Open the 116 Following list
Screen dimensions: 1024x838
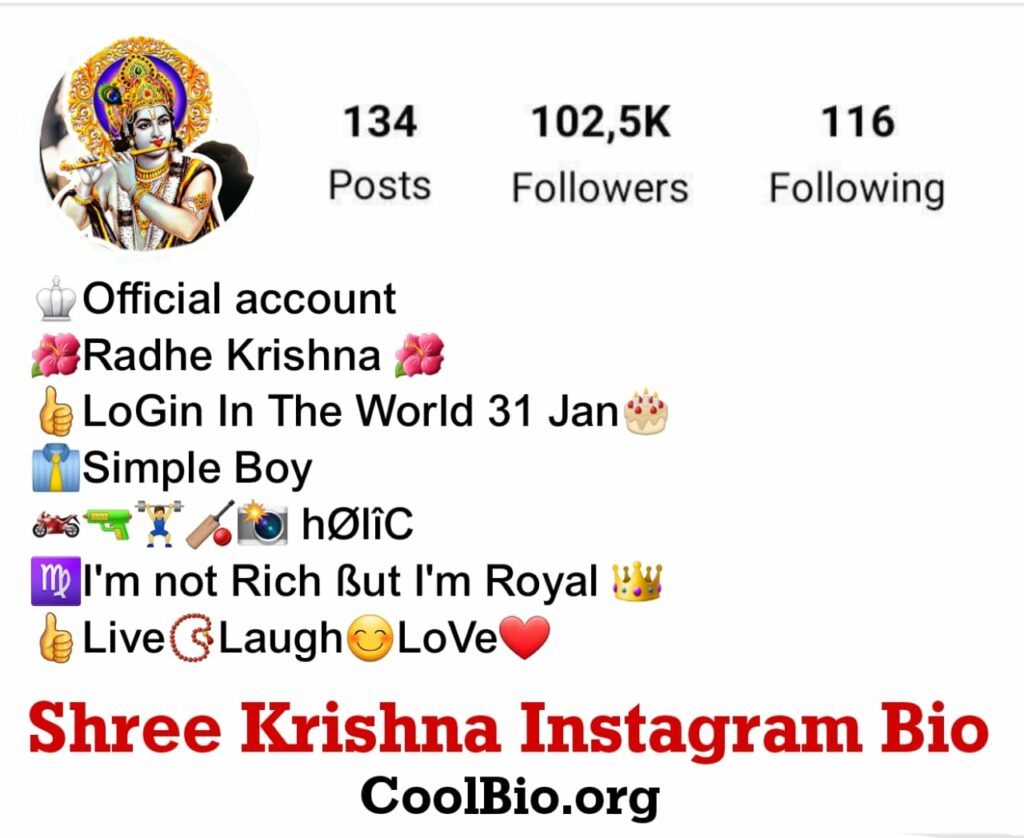coord(857,155)
